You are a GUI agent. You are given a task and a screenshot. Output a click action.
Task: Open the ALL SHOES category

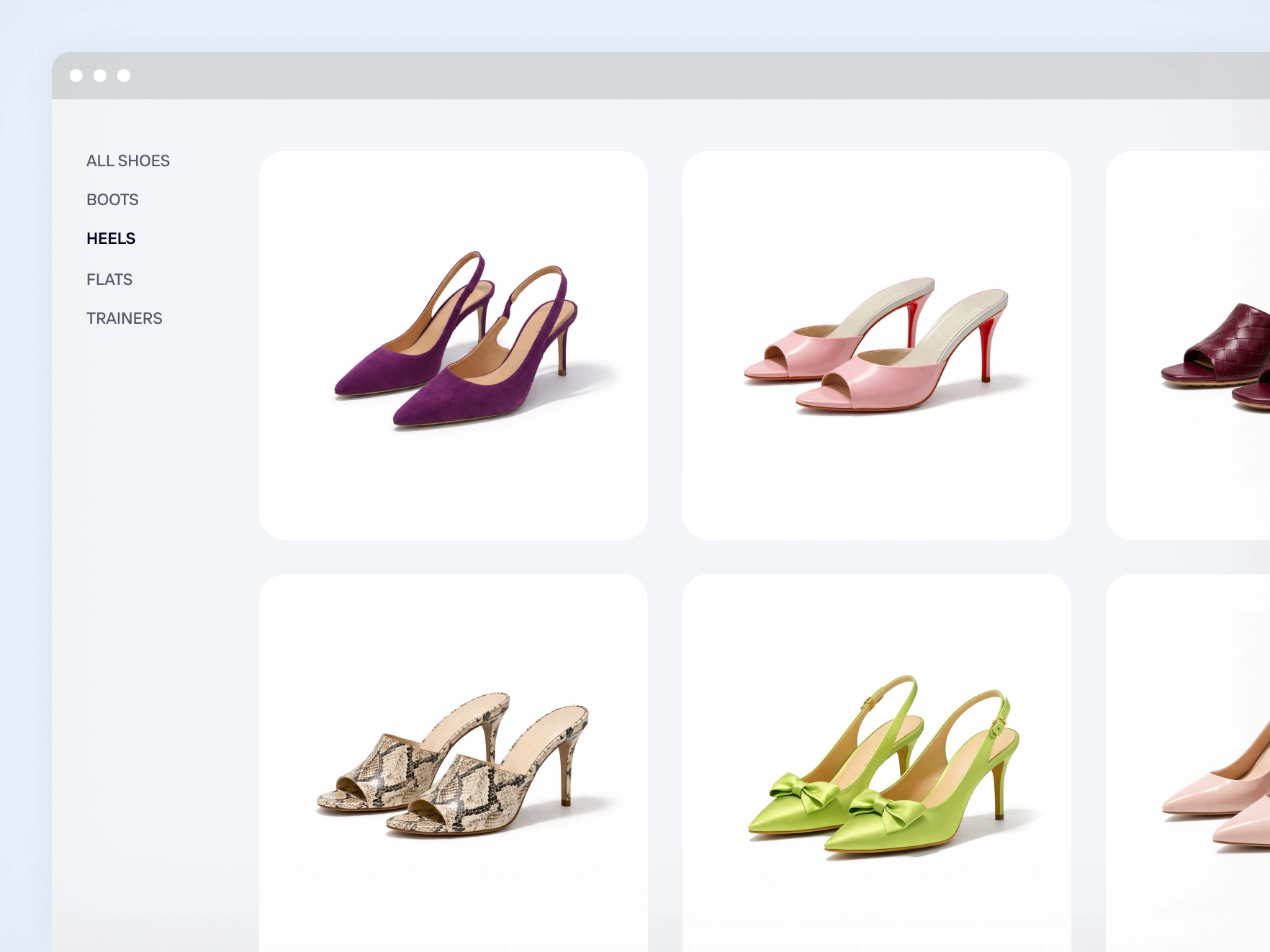[127, 160]
